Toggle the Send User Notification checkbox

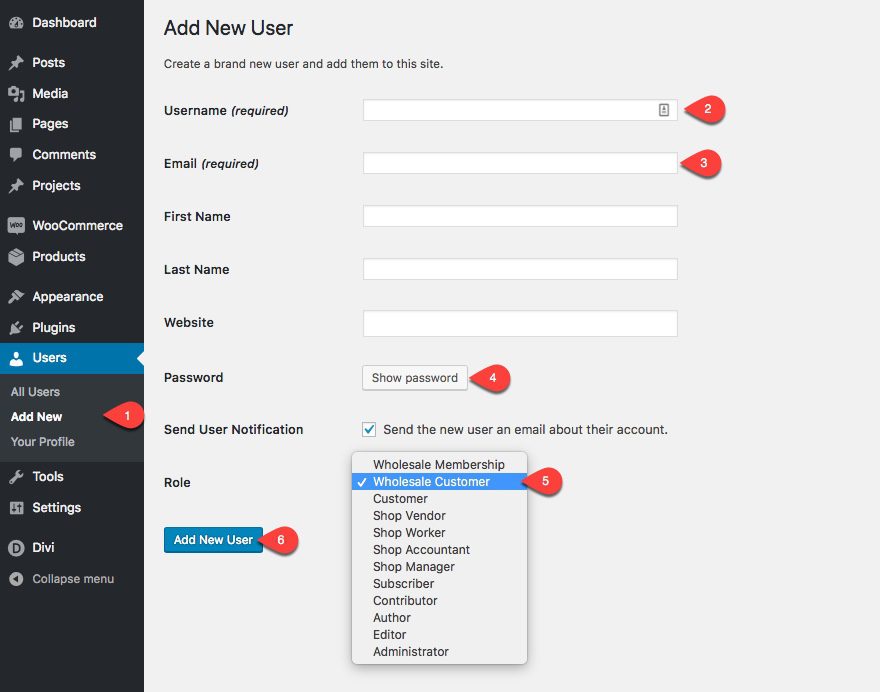pos(369,429)
